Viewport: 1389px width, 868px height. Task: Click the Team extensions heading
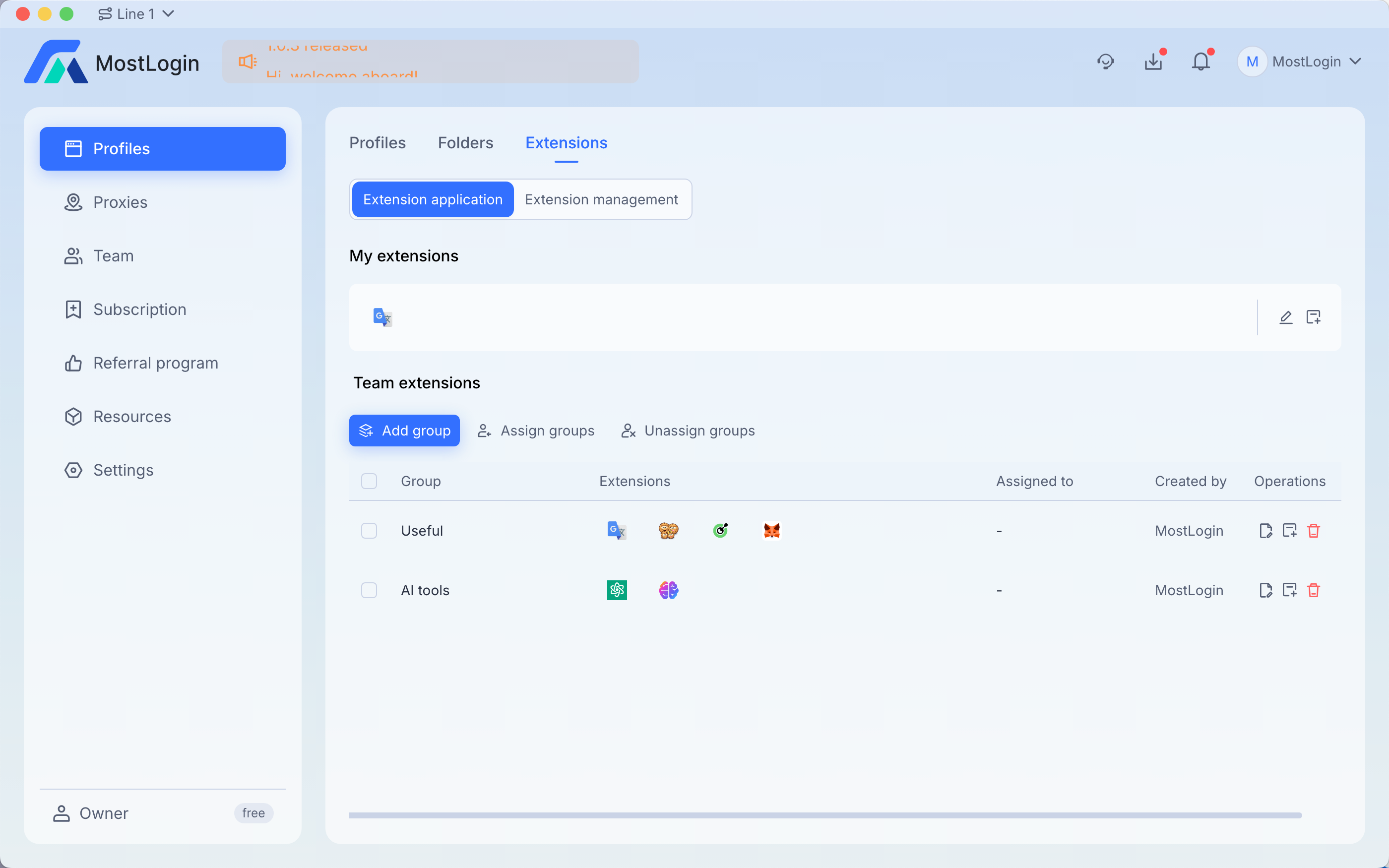point(417,383)
